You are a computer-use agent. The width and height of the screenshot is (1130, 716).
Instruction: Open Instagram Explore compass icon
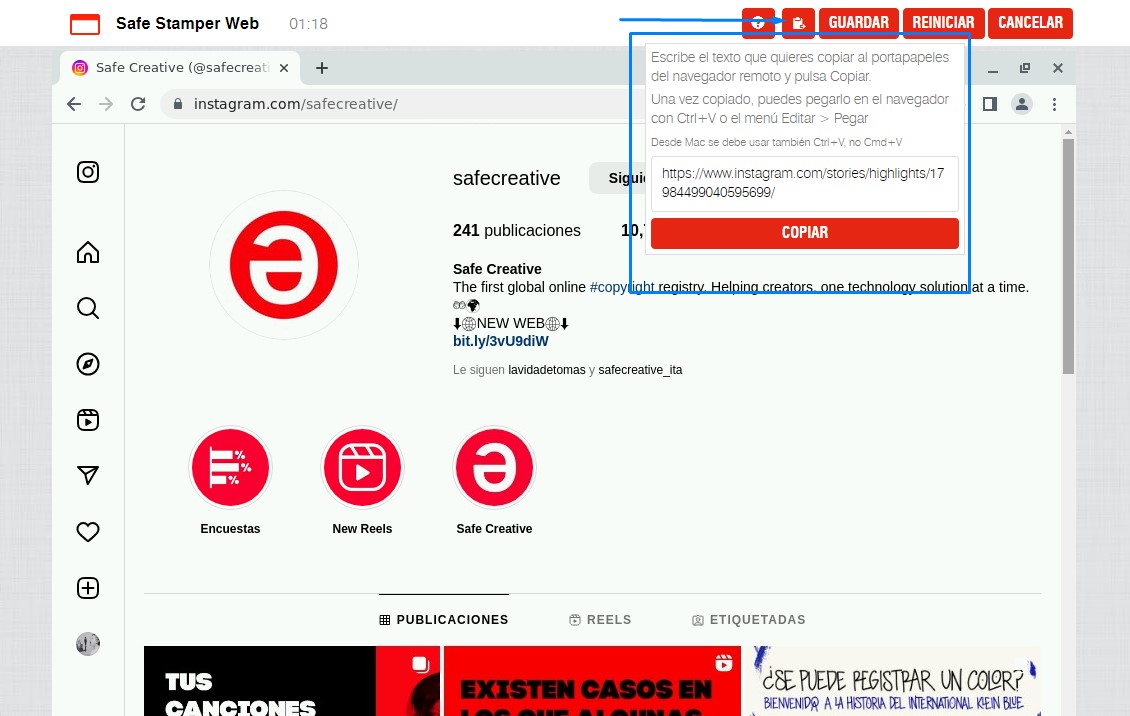point(88,364)
